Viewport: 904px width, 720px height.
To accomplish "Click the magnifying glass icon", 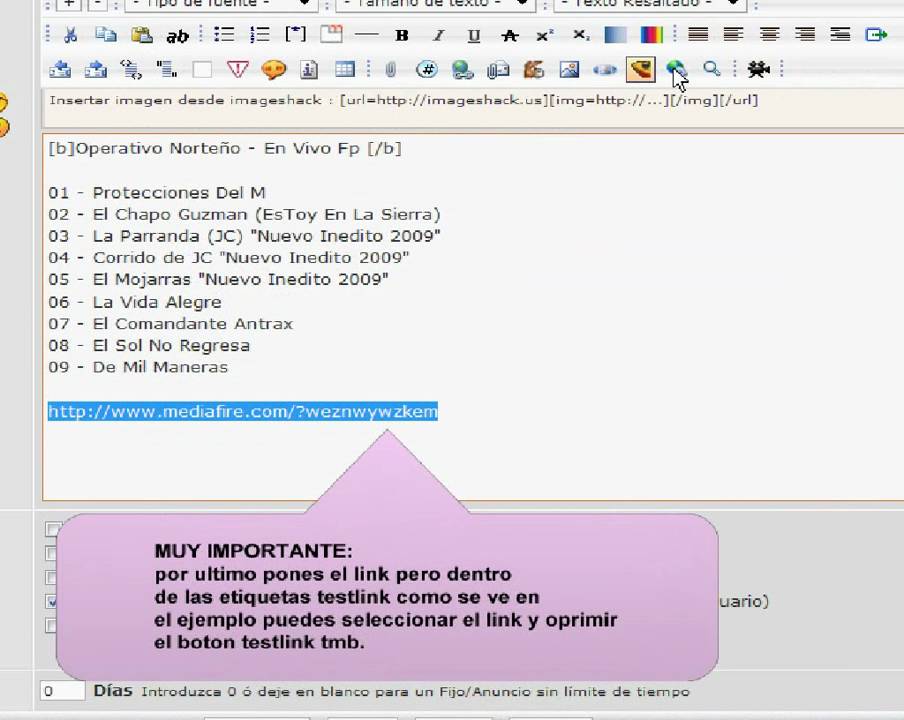I will pyautogui.click(x=712, y=69).
